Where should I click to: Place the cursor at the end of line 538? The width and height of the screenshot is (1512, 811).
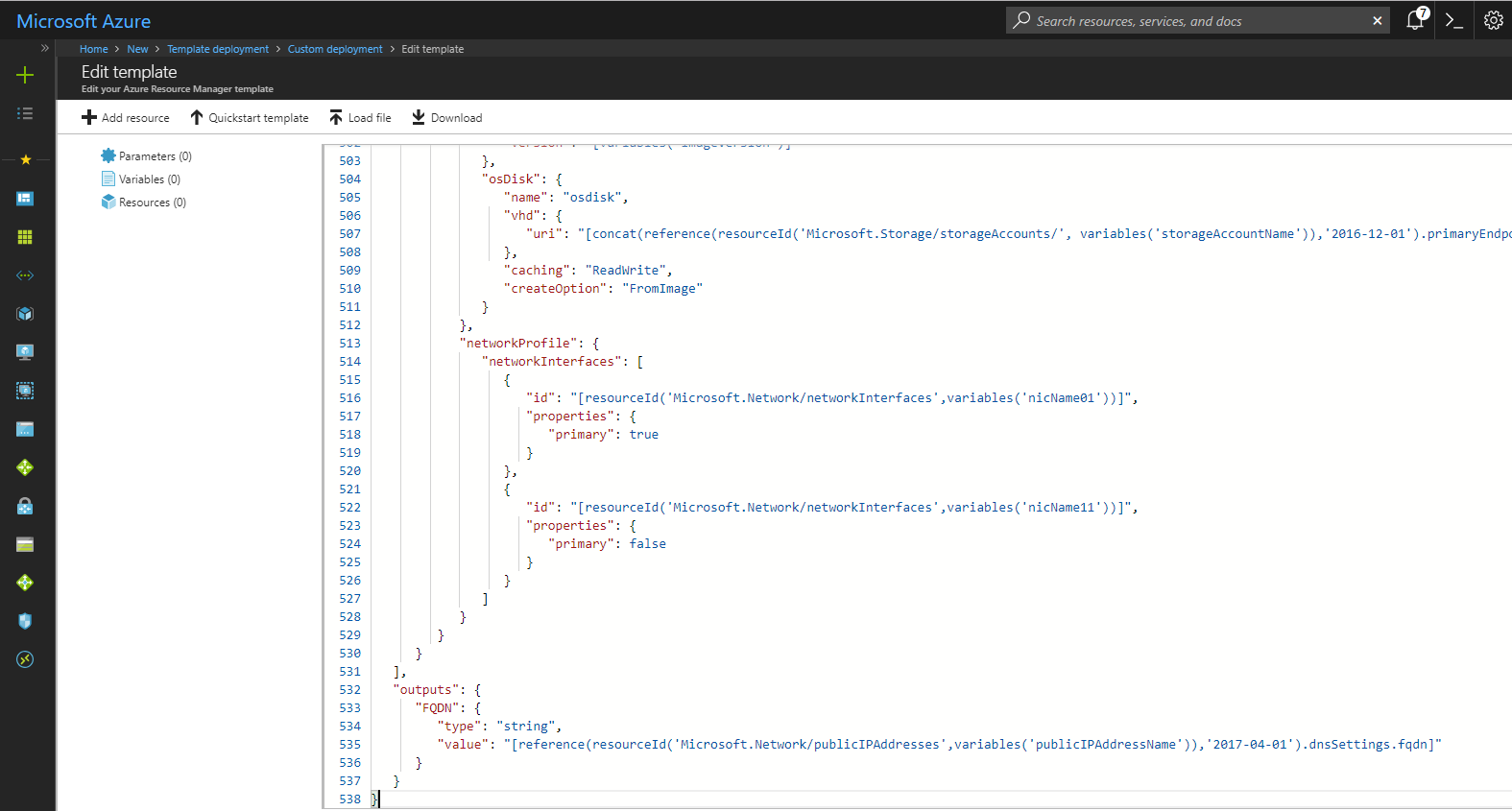click(x=380, y=799)
